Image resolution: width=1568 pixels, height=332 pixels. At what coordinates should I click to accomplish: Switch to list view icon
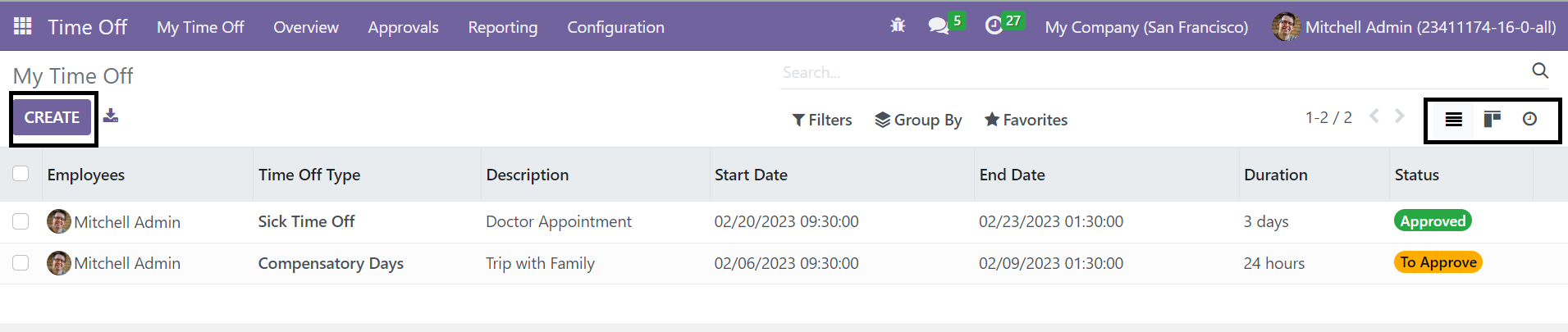pyautogui.click(x=1453, y=120)
